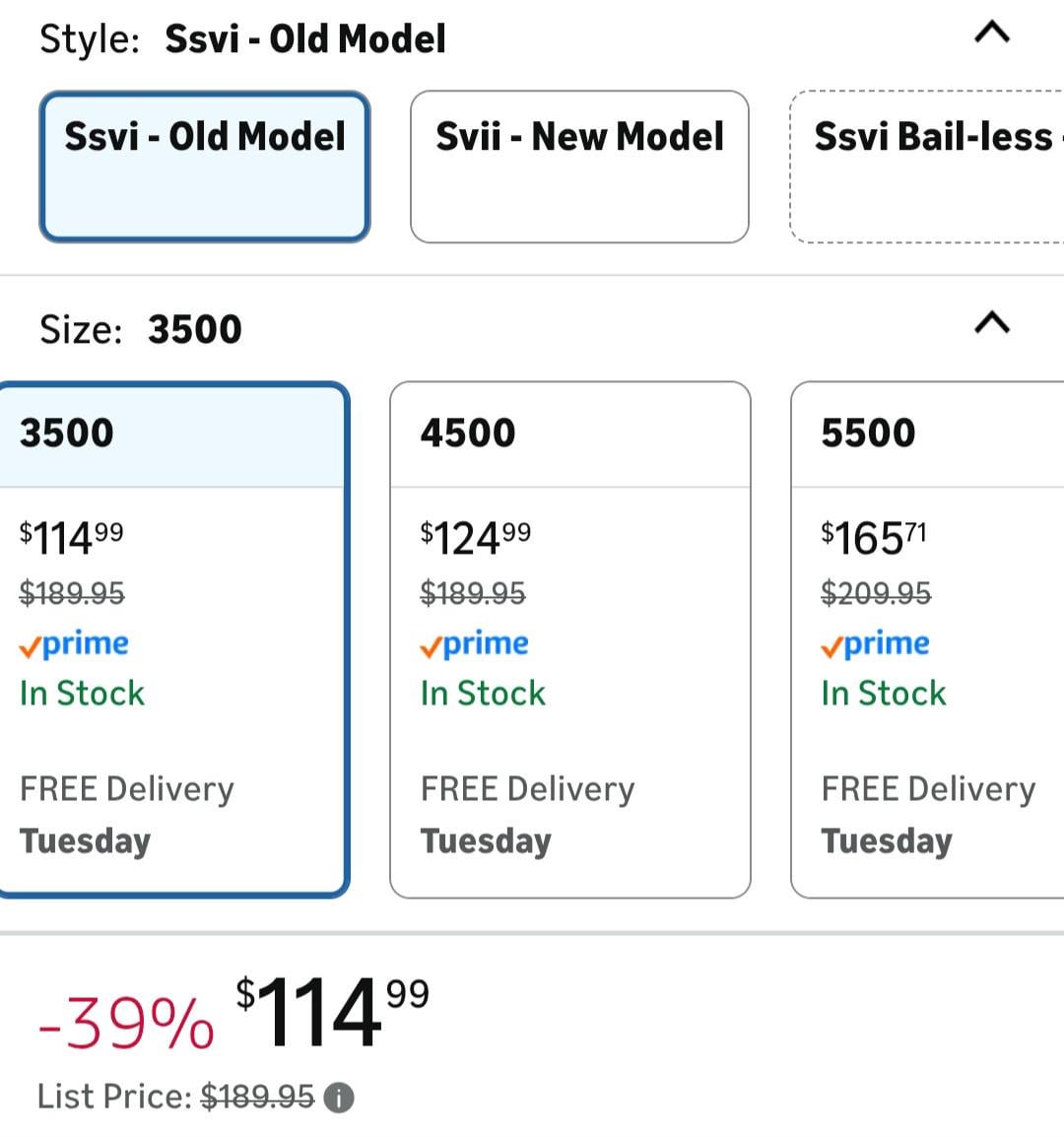This screenshot has width=1064, height=1137.
Task: Click the $165.71 price in 5500 card
Action: pos(874,538)
